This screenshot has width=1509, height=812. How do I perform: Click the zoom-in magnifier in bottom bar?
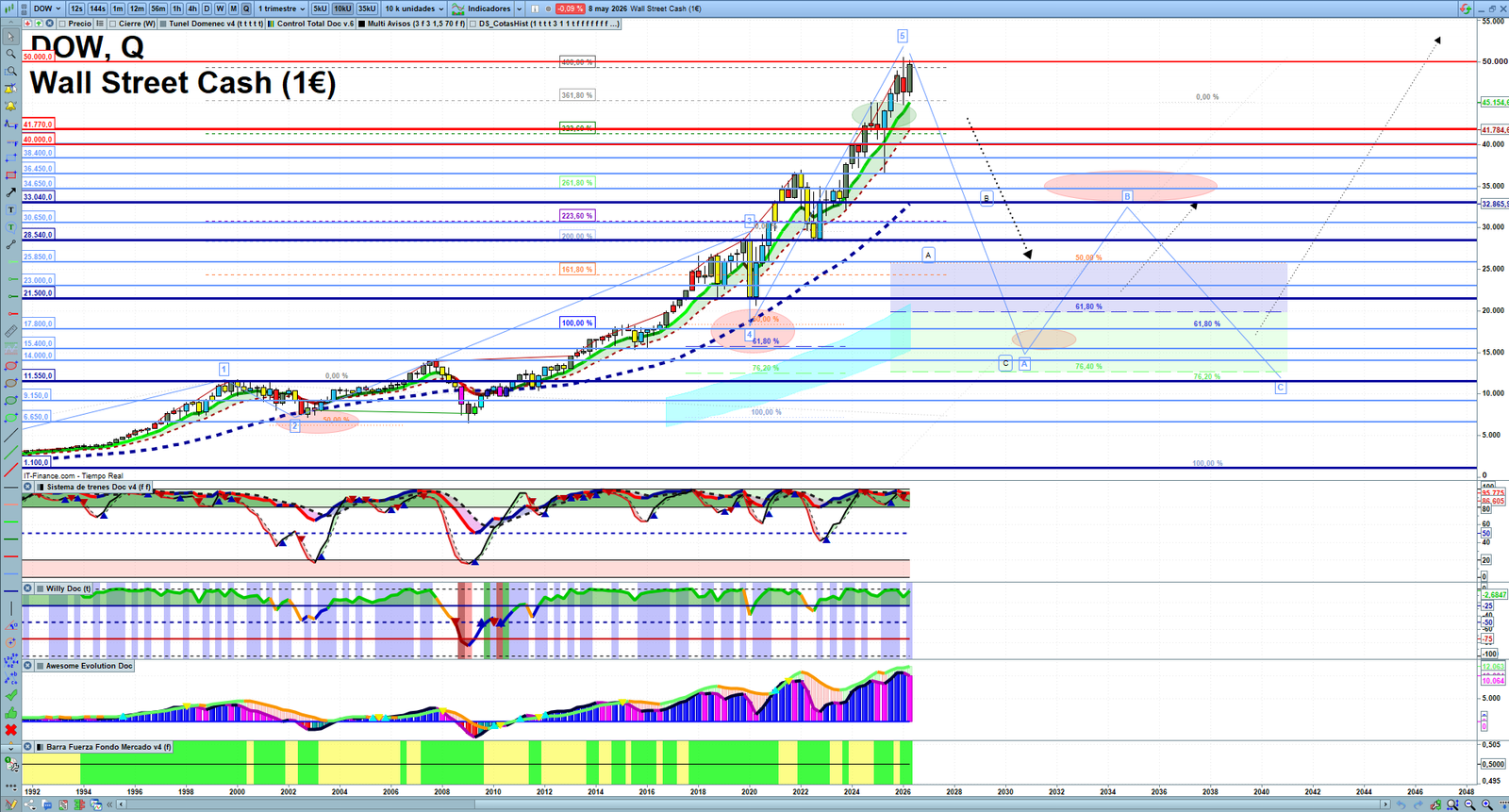[1487, 804]
